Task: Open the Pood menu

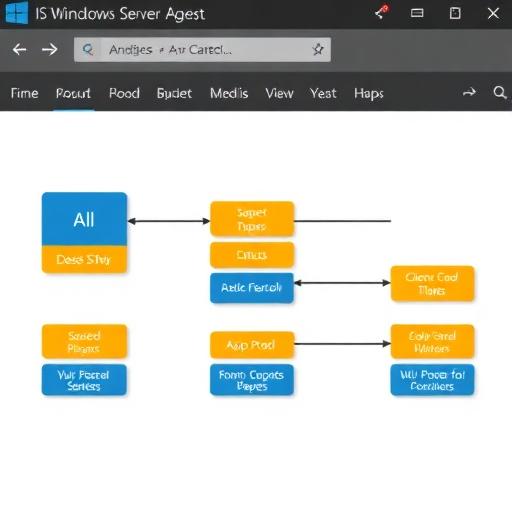Action: point(124,93)
